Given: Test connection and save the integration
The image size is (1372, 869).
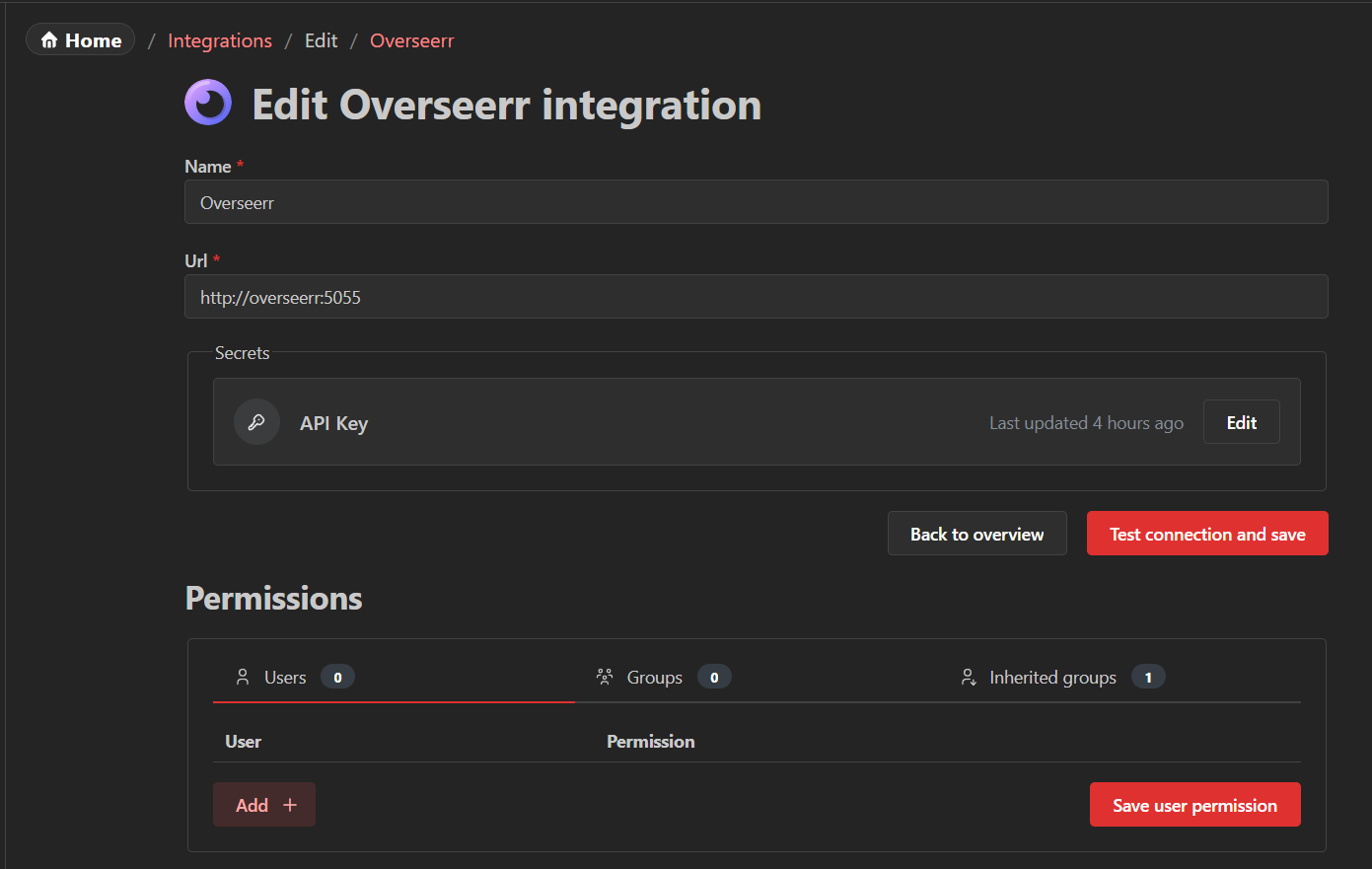Looking at the screenshot, I should click(x=1207, y=534).
